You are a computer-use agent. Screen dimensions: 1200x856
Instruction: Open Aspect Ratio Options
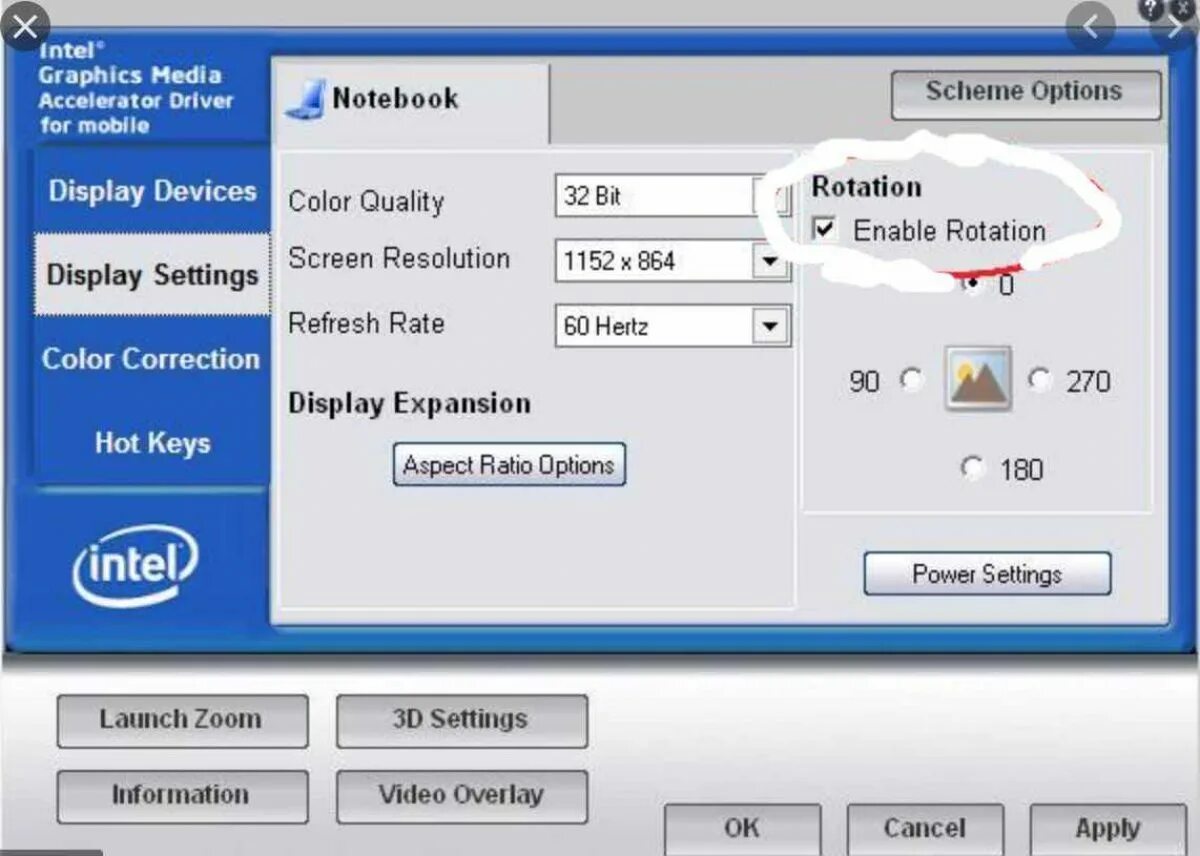[x=509, y=465]
